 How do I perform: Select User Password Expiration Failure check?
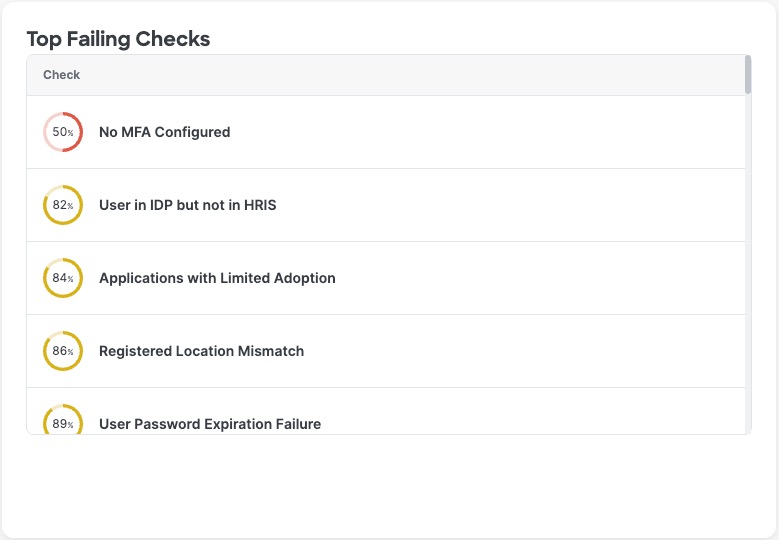pos(210,424)
